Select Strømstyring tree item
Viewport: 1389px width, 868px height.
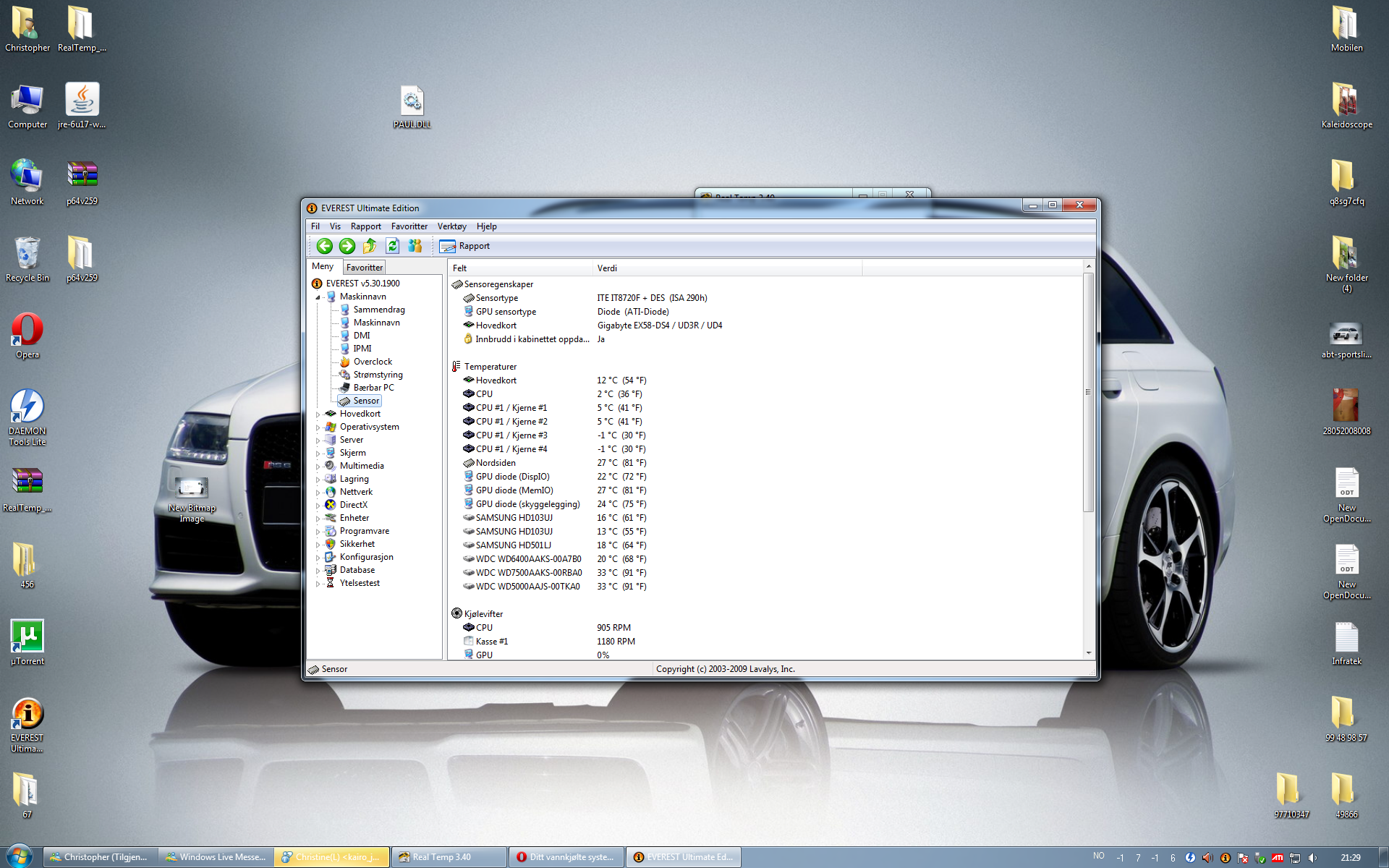377,375
